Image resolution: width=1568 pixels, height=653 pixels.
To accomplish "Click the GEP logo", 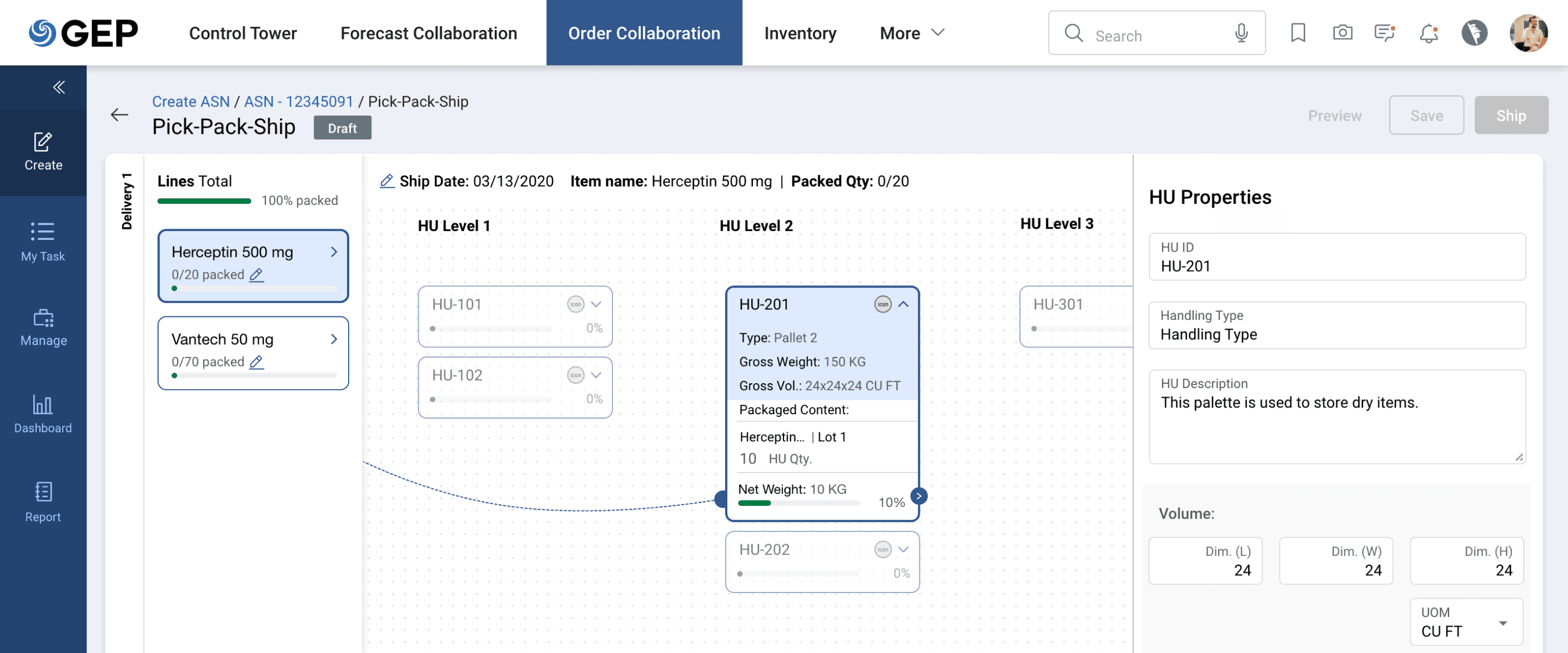I will click(83, 33).
